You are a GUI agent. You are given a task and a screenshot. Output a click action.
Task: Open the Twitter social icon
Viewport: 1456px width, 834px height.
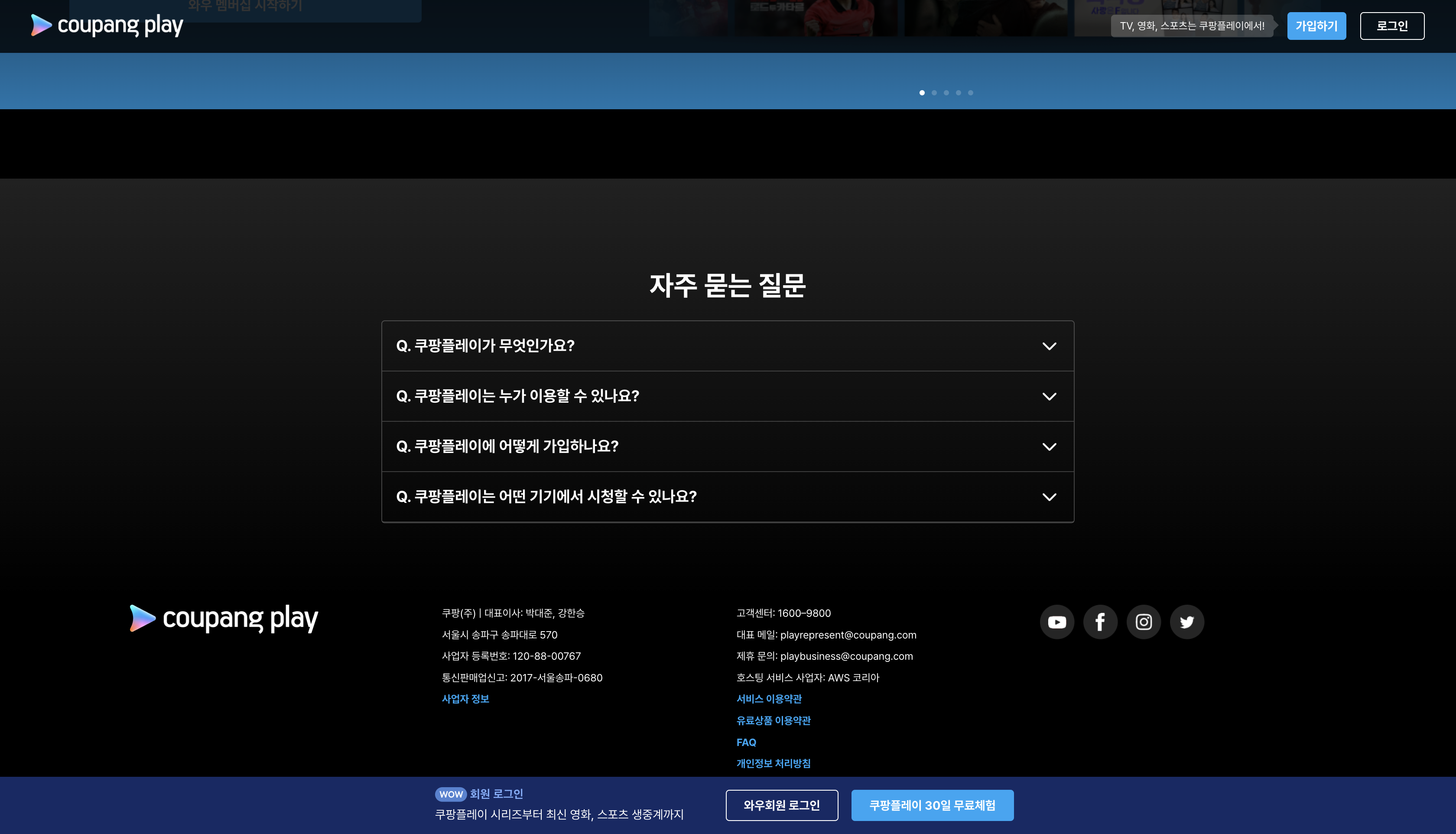pyautogui.click(x=1187, y=622)
